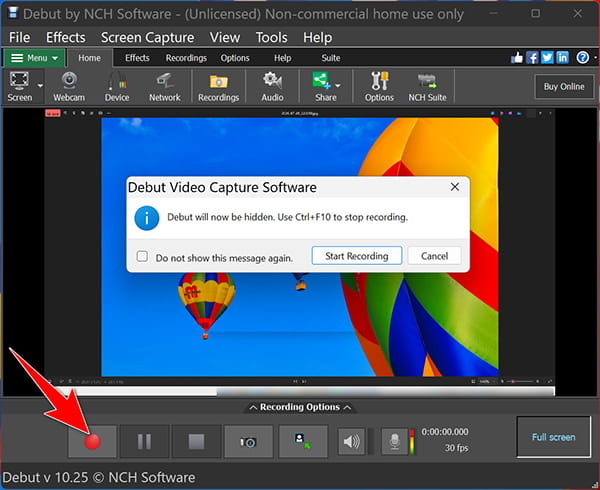This screenshot has width=600, height=490.
Task: Click the Buy Online button
Action: [564, 86]
